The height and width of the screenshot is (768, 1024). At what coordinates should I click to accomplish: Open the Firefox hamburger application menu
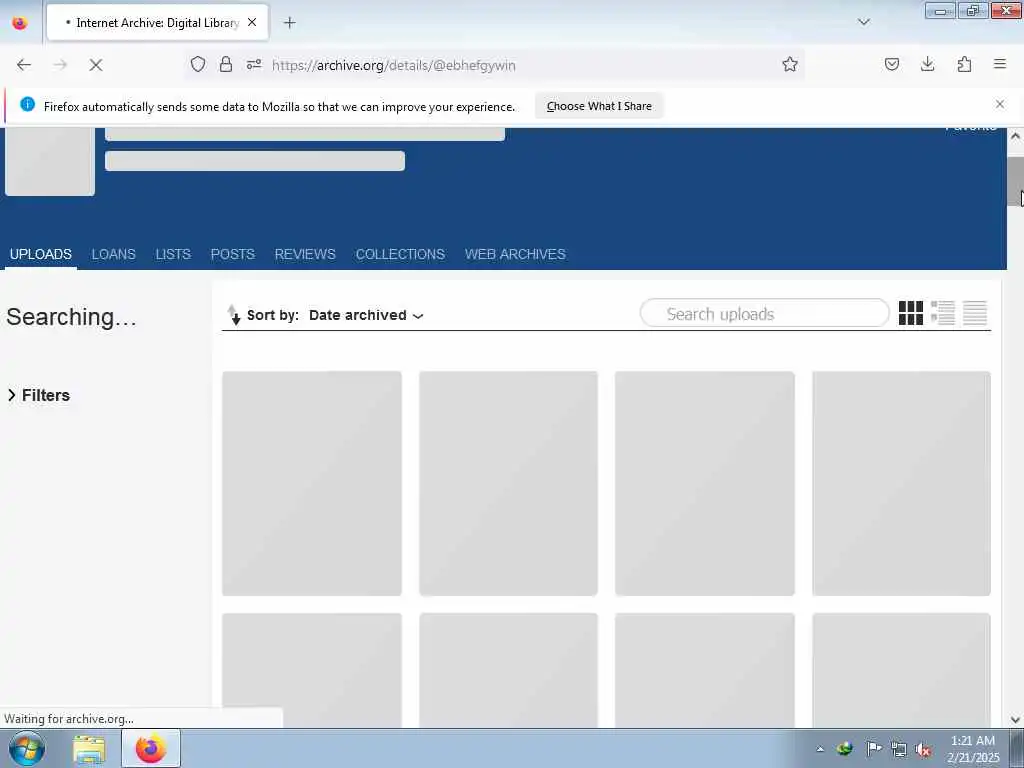pyautogui.click(x=1000, y=64)
